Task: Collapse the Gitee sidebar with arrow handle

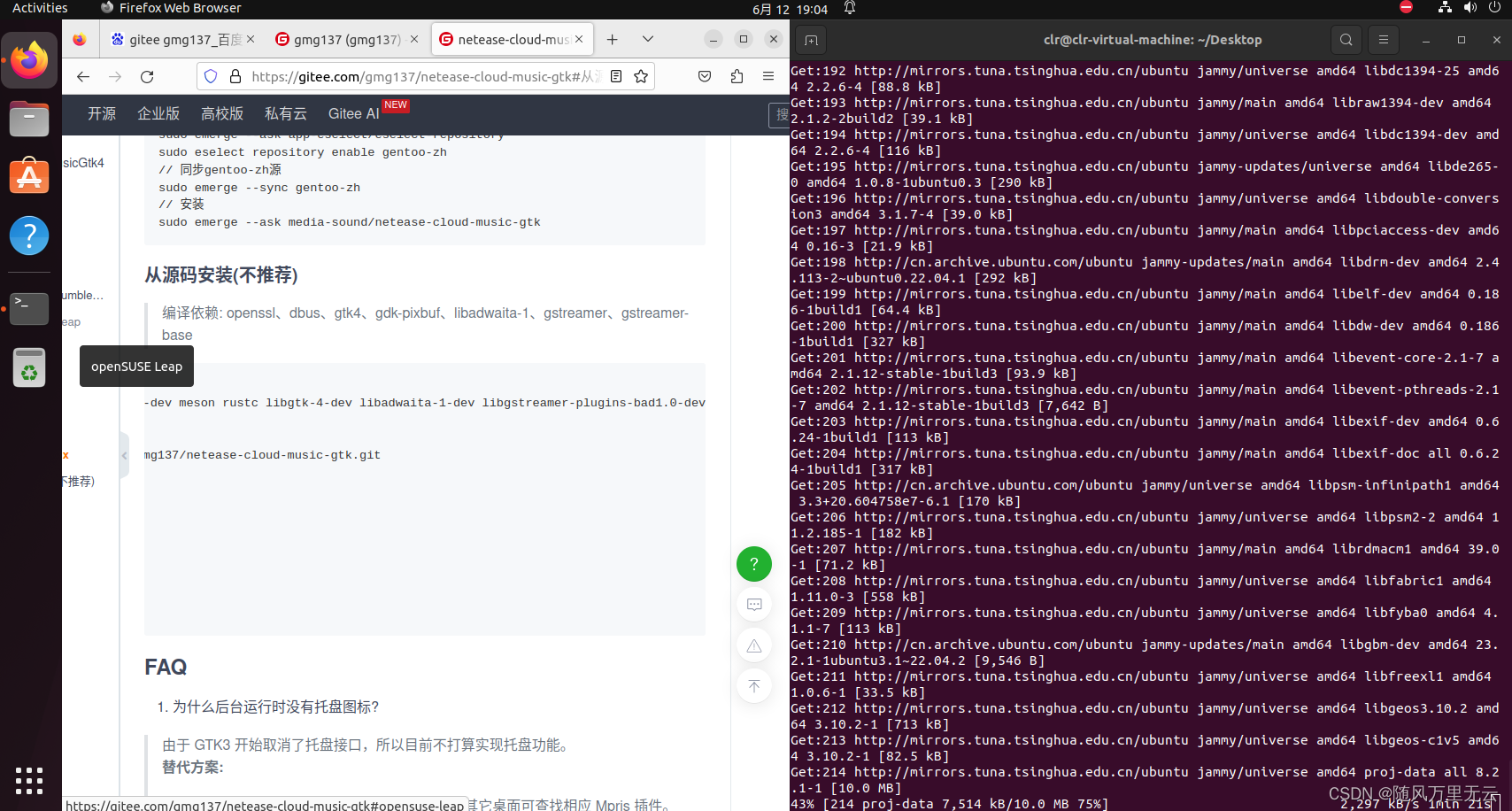Action: 124,455
